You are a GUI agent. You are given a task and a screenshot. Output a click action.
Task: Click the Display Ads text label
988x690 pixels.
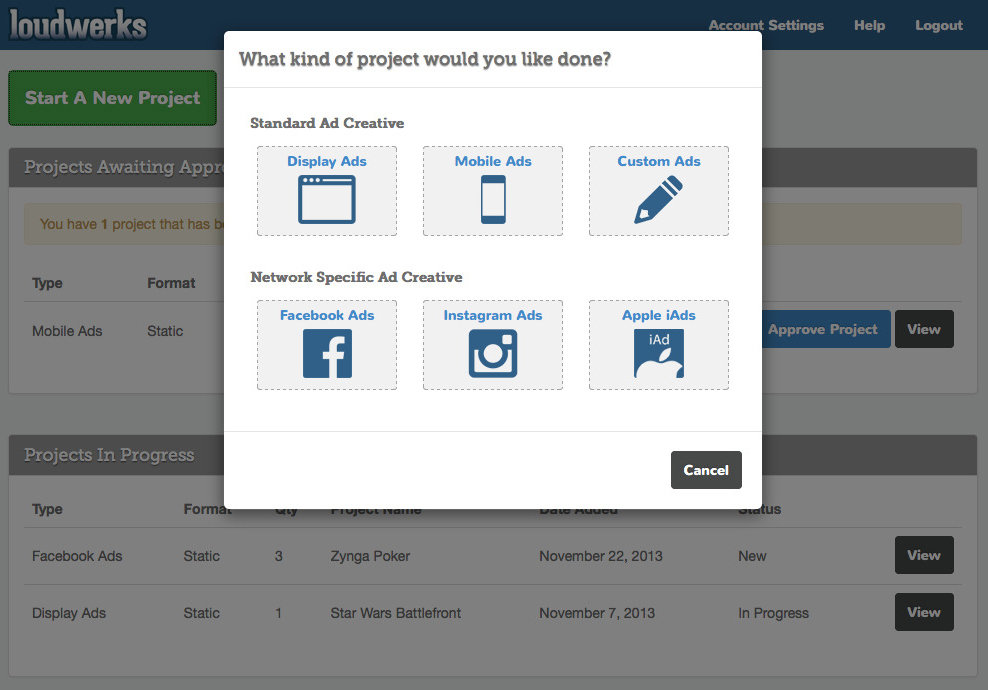pos(327,161)
